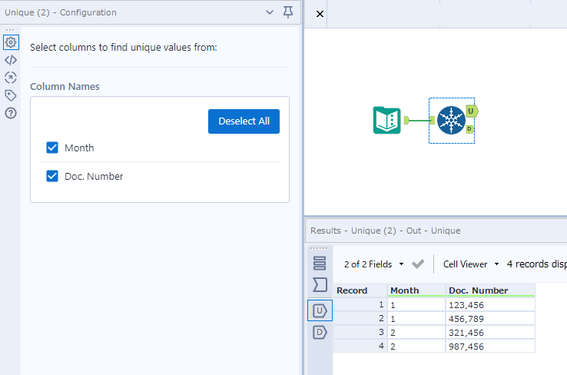Select record row number 1
This screenshot has width=567, height=375.
tap(360, 305)
